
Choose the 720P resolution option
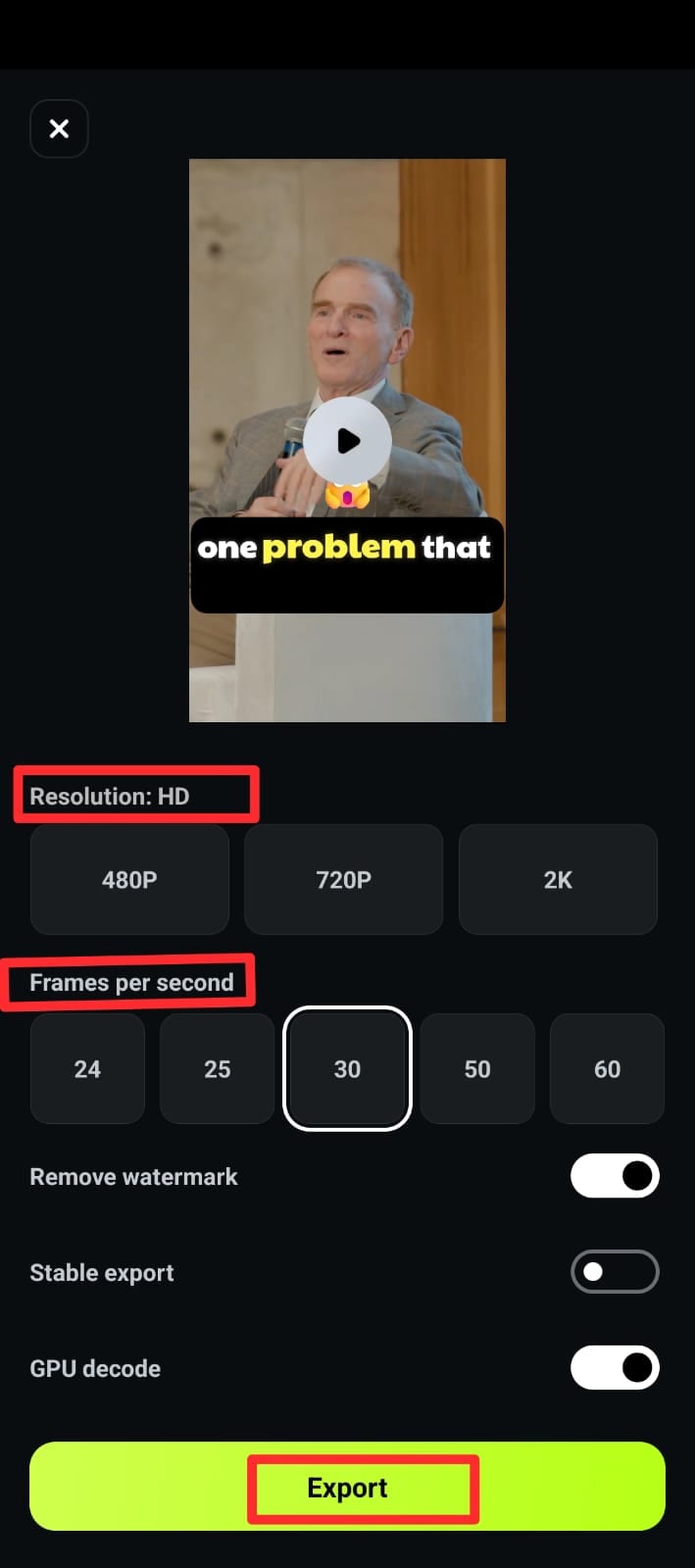pyautogui.click(x=343, y=879)
